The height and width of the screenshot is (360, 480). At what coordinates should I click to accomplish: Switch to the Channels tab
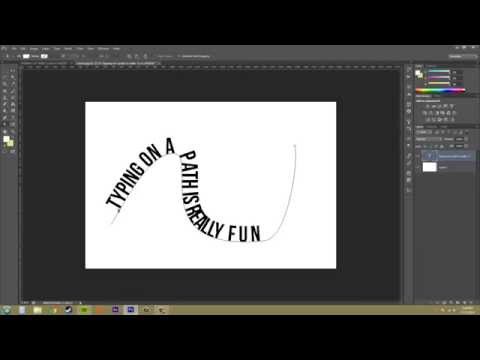432,127
